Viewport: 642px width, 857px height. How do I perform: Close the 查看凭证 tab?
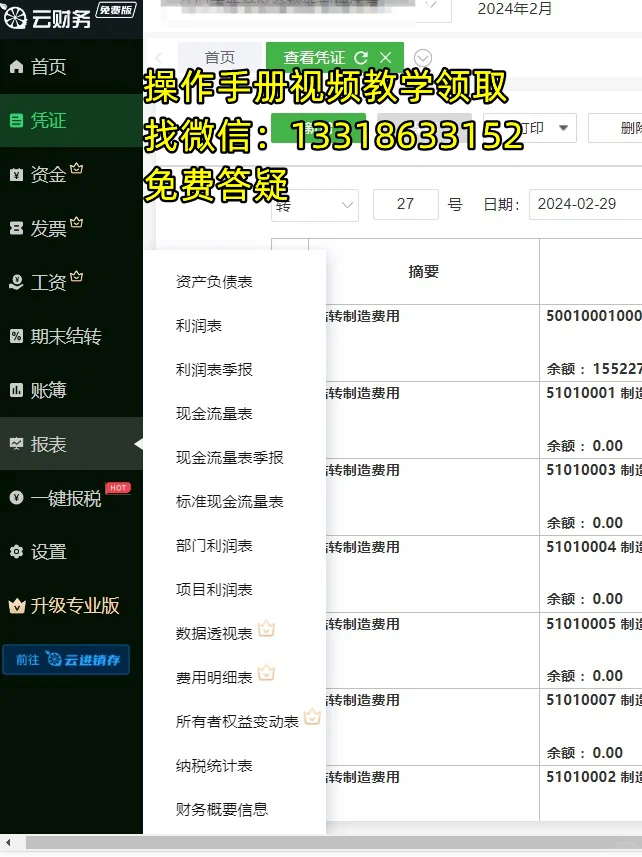[x=386, y=57]
